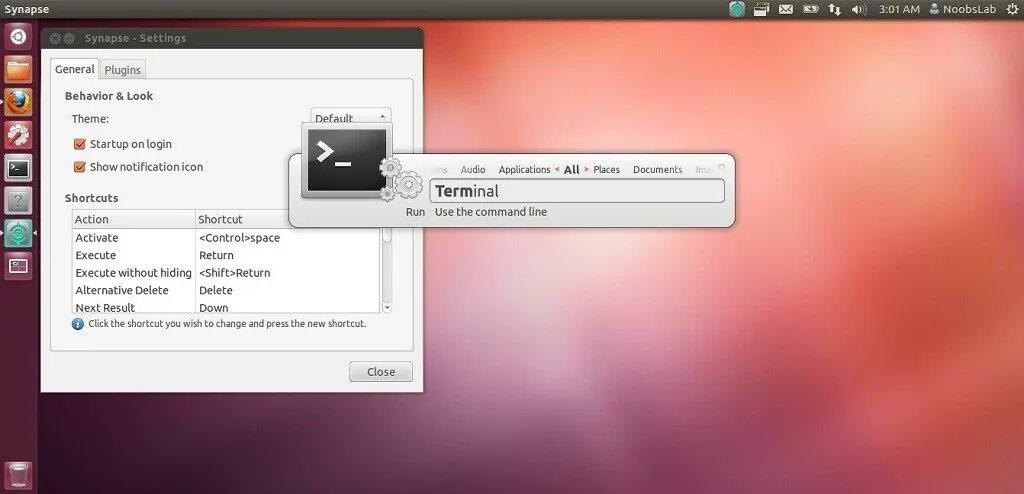
Task: Click the Delete shortcut cell
Action: [216, 290]
